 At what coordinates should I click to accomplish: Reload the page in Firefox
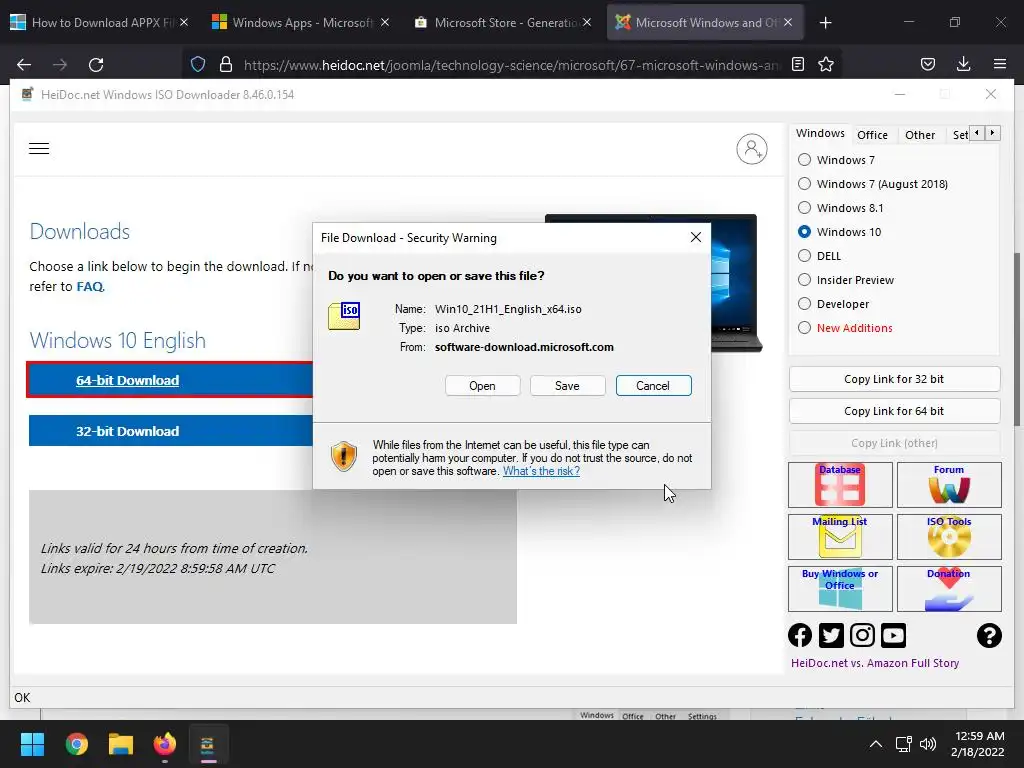click(x=96, y=65)
